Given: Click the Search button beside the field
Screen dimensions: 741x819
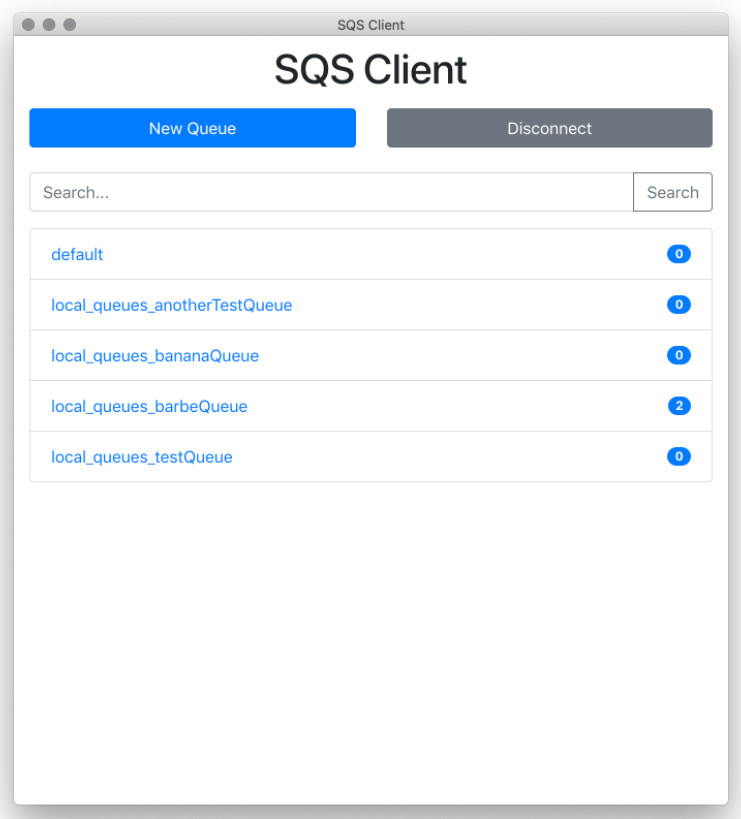Looking at the screenshot, I should coord(673,192).
